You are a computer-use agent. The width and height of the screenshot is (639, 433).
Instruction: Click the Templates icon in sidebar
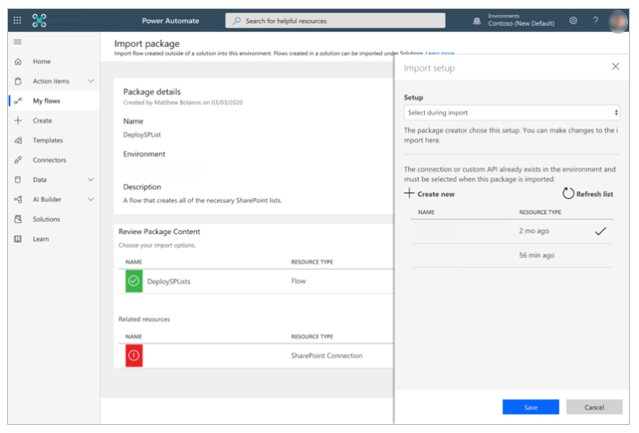pyautogui.click(x=18, y=140)
